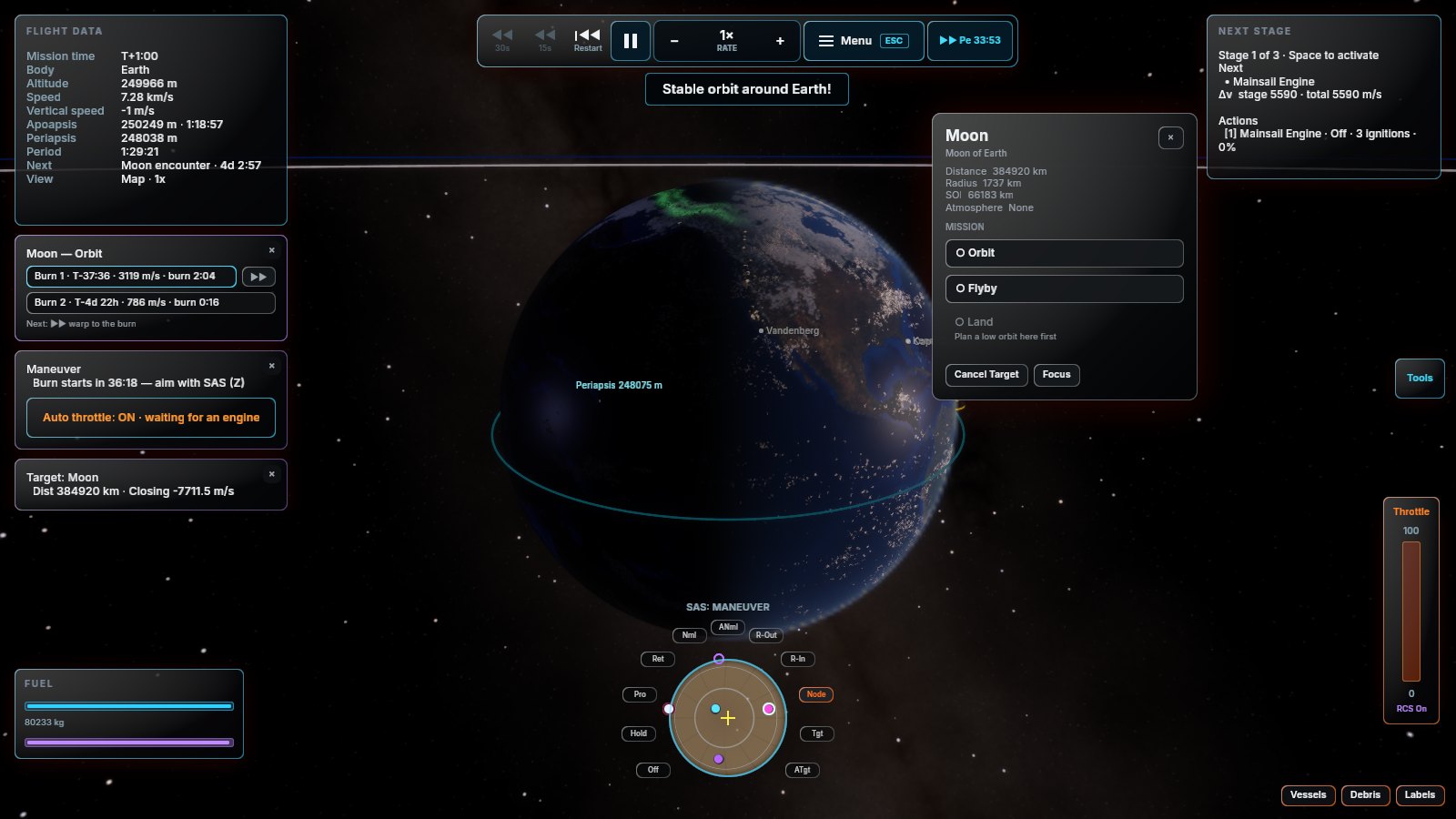Set SAS to Anti-normal (ANml)
Viewport: 1456px width, 819px height.
728,627
